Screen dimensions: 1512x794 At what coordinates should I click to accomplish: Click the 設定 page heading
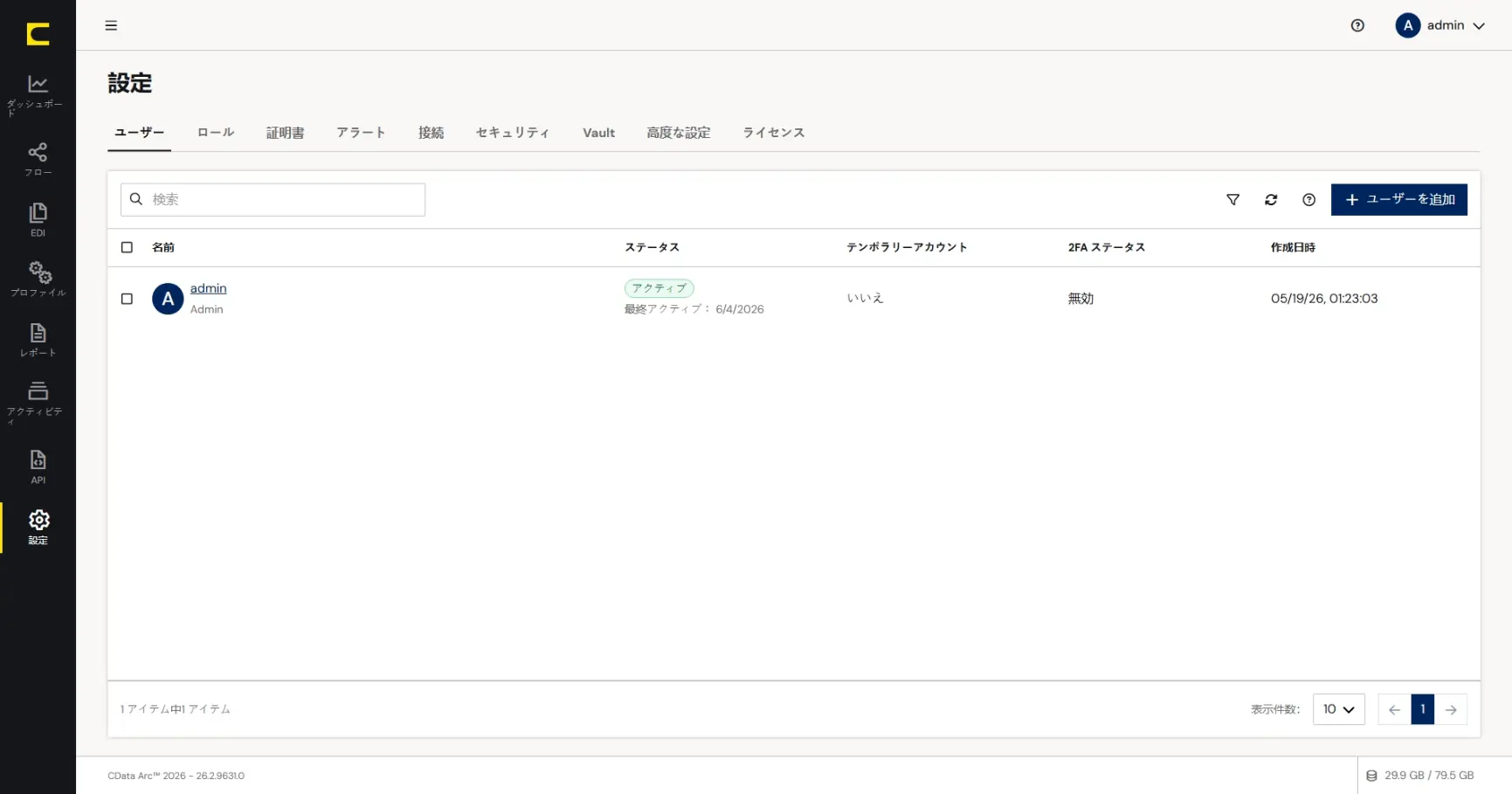click(x=130, y=83)
